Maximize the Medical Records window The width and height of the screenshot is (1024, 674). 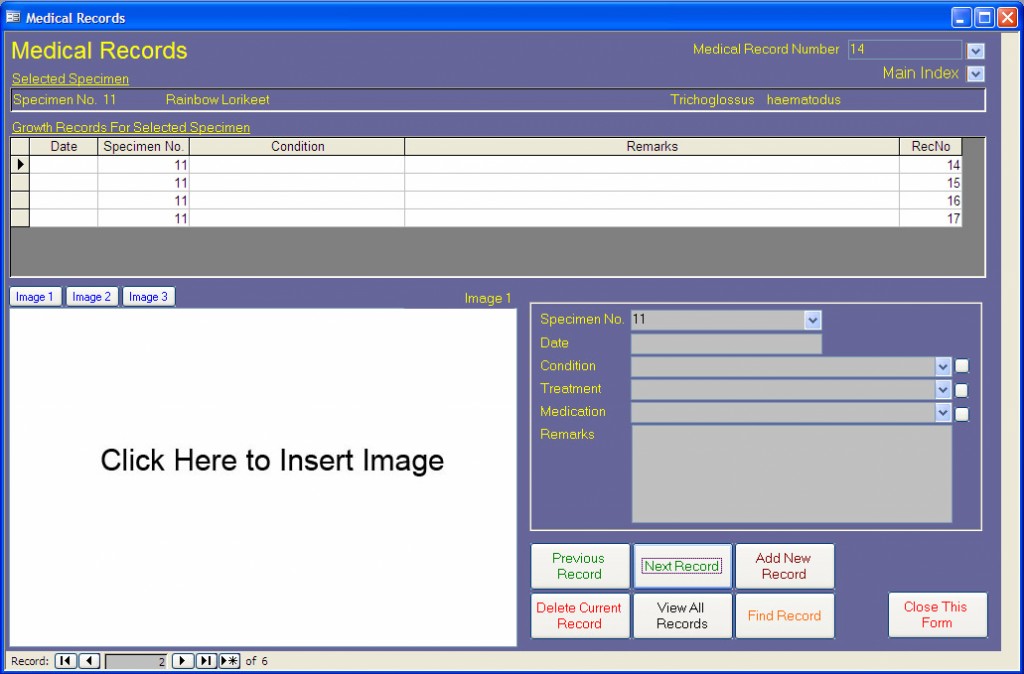click(984, 18)
